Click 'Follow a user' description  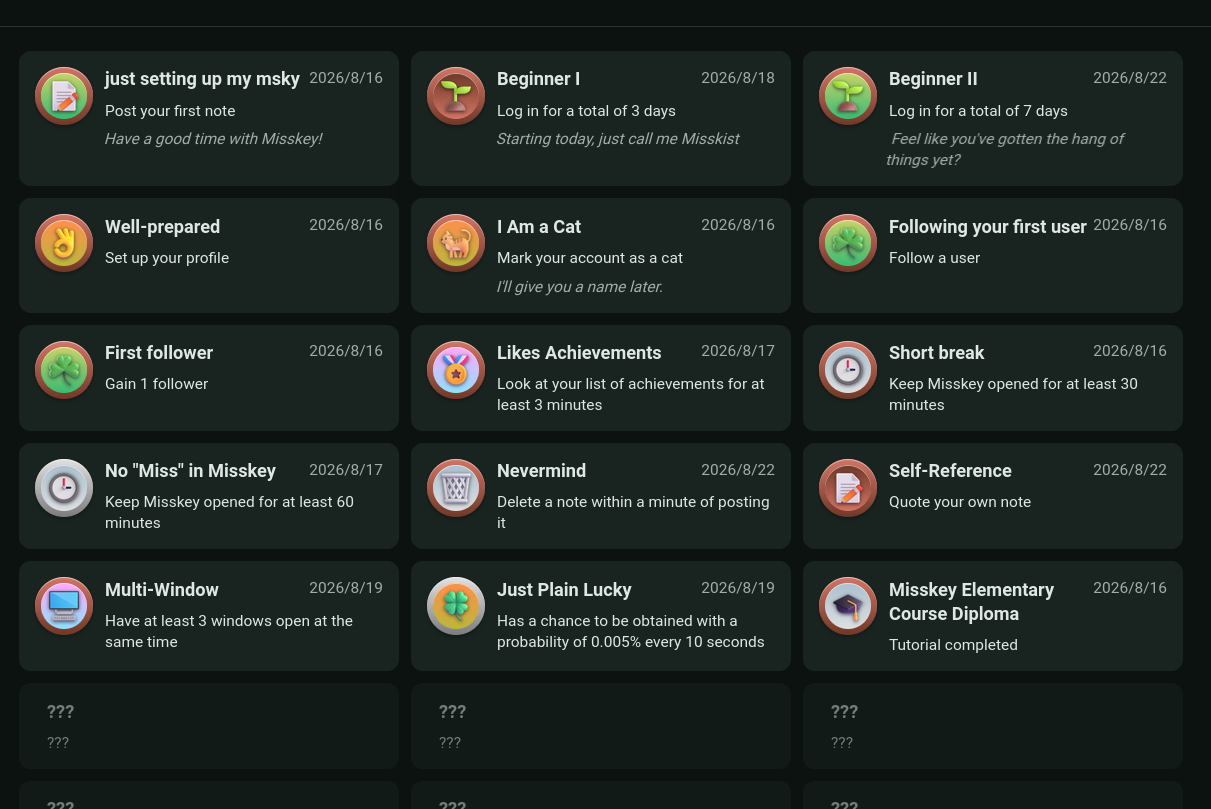click(x=934, y=258)
